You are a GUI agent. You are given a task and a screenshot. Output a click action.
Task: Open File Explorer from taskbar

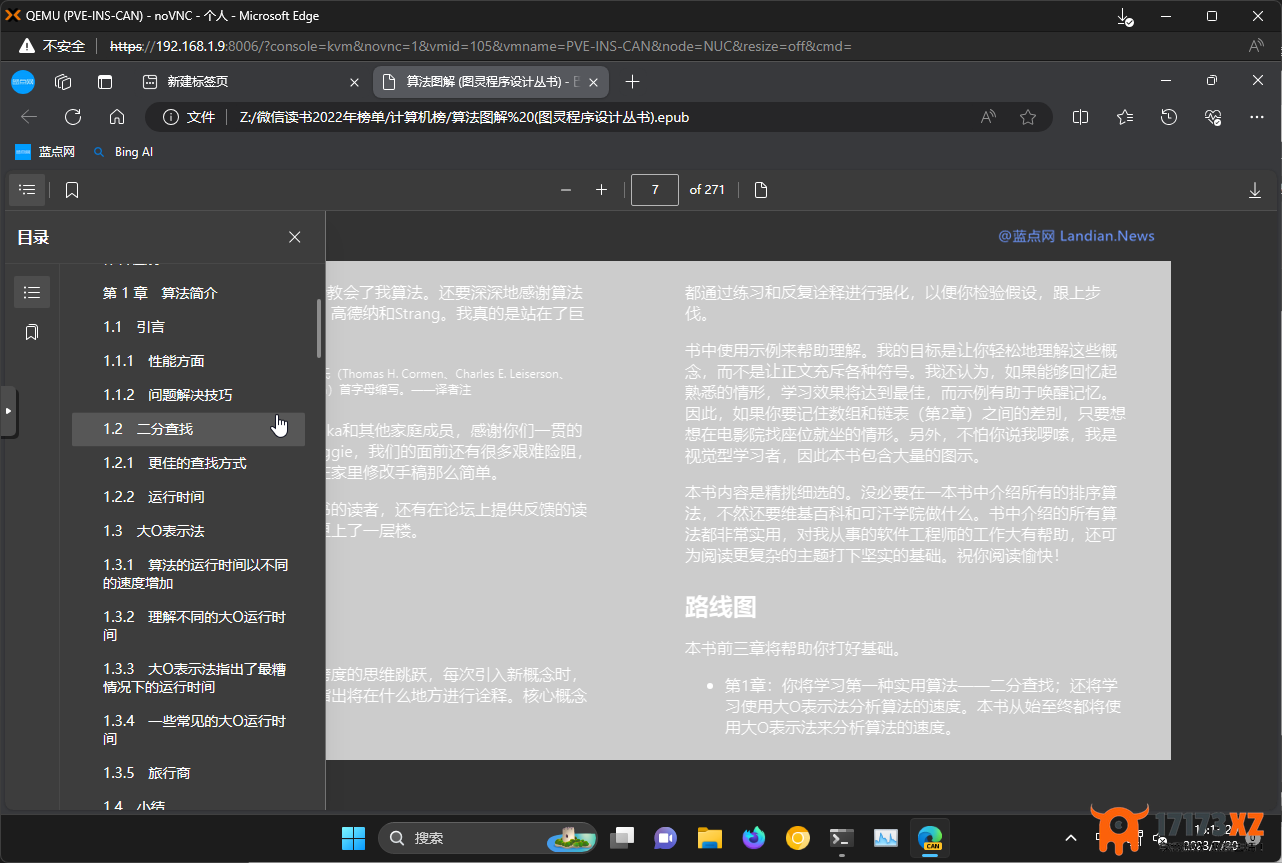coord(710,838)
